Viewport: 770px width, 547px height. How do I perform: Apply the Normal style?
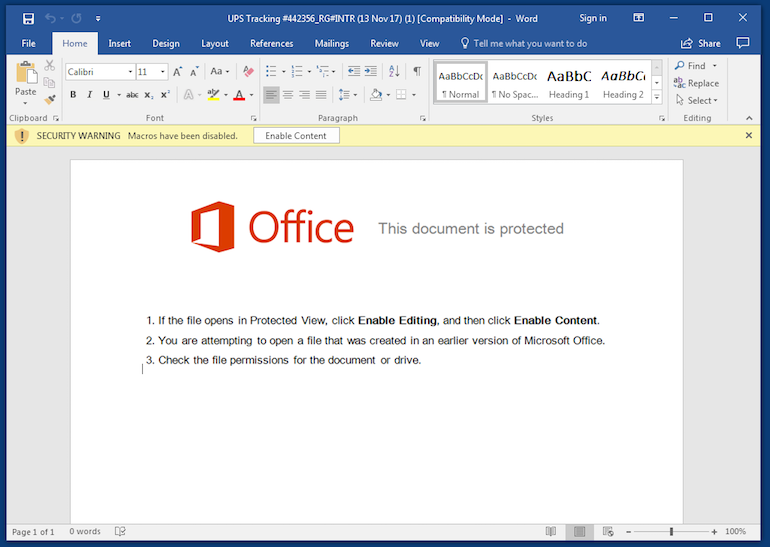[x=461, y=83]
